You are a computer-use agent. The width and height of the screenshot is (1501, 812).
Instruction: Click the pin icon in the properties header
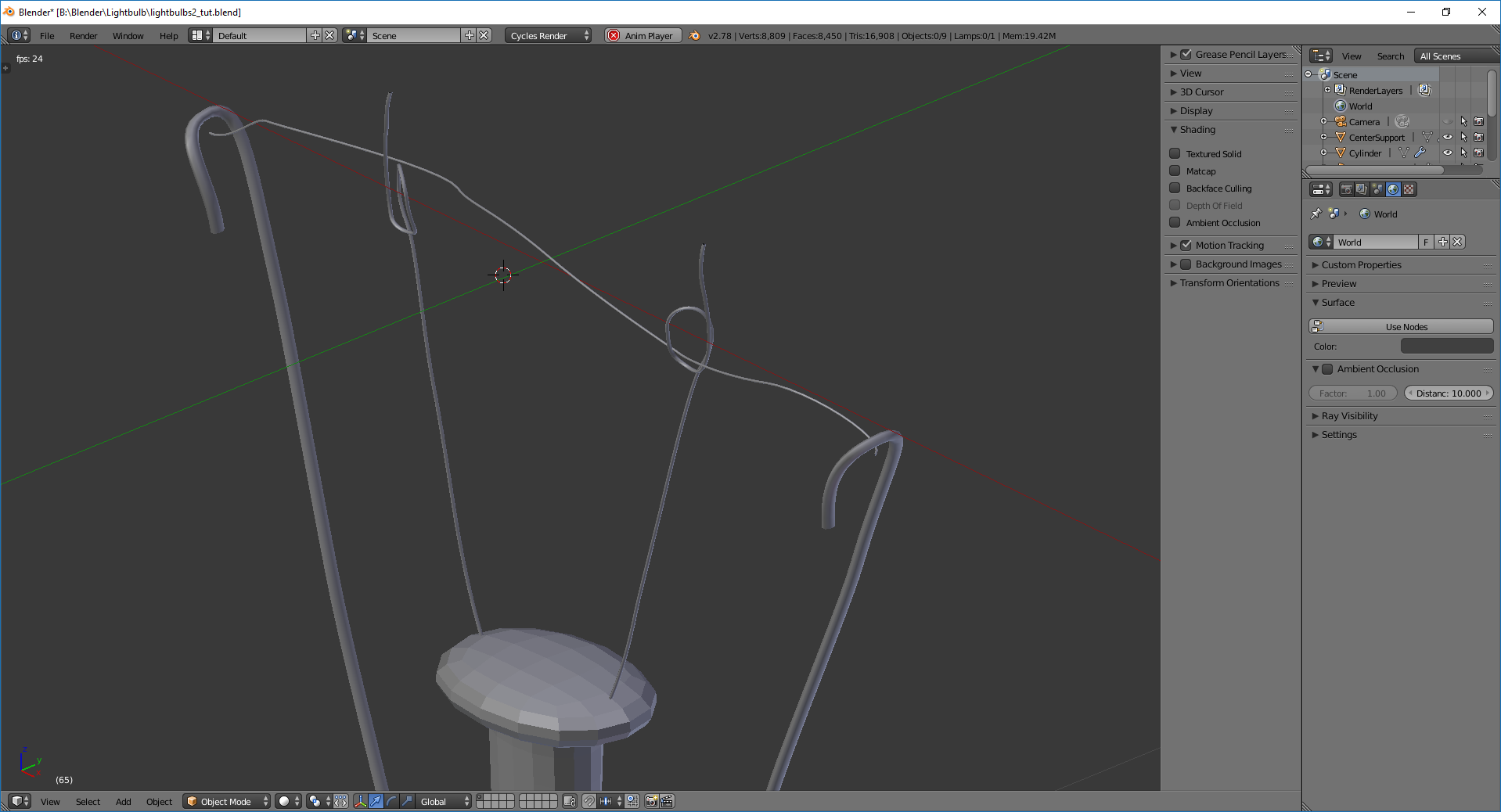pos(1315,214)
